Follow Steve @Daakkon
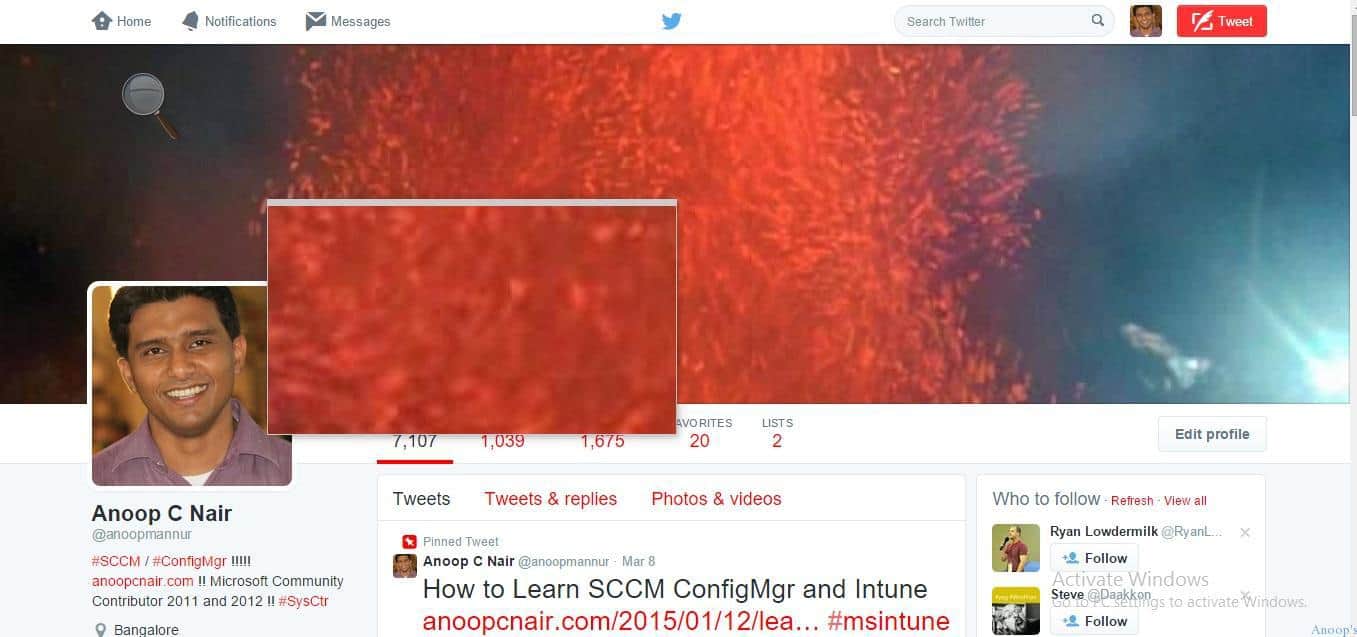Screen dimensions: 1357x637 [1094, 621]
